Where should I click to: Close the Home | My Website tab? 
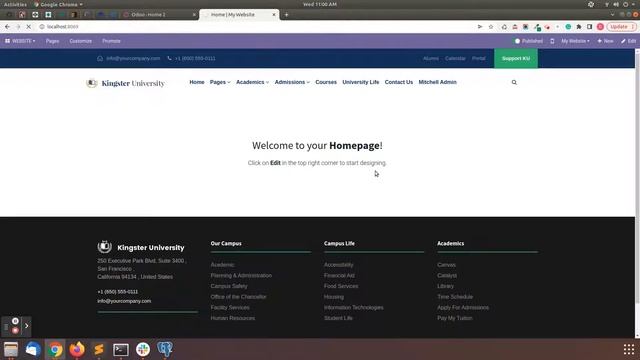[x=274, y=15]
